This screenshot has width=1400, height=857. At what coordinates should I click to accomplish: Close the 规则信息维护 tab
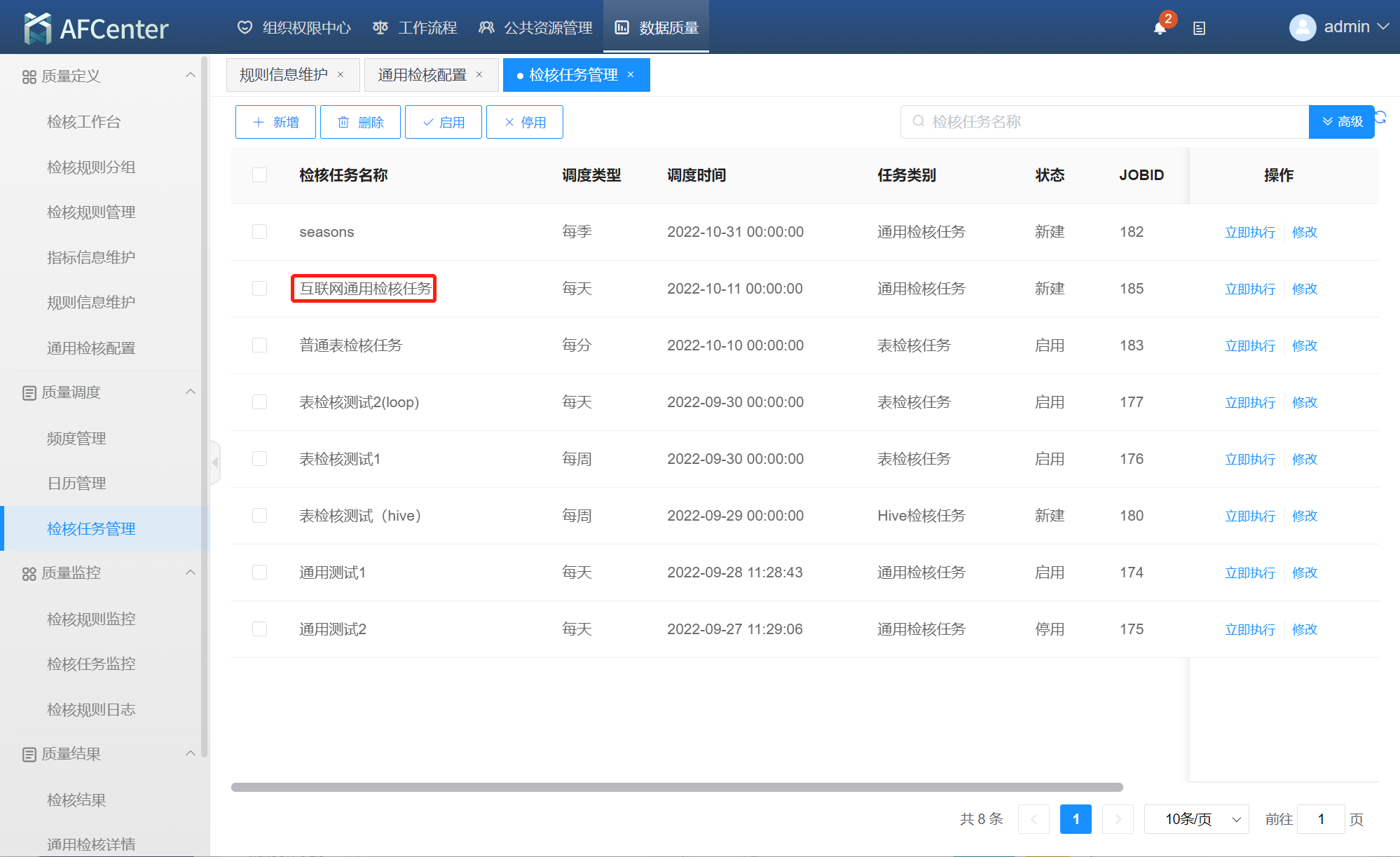341,74
